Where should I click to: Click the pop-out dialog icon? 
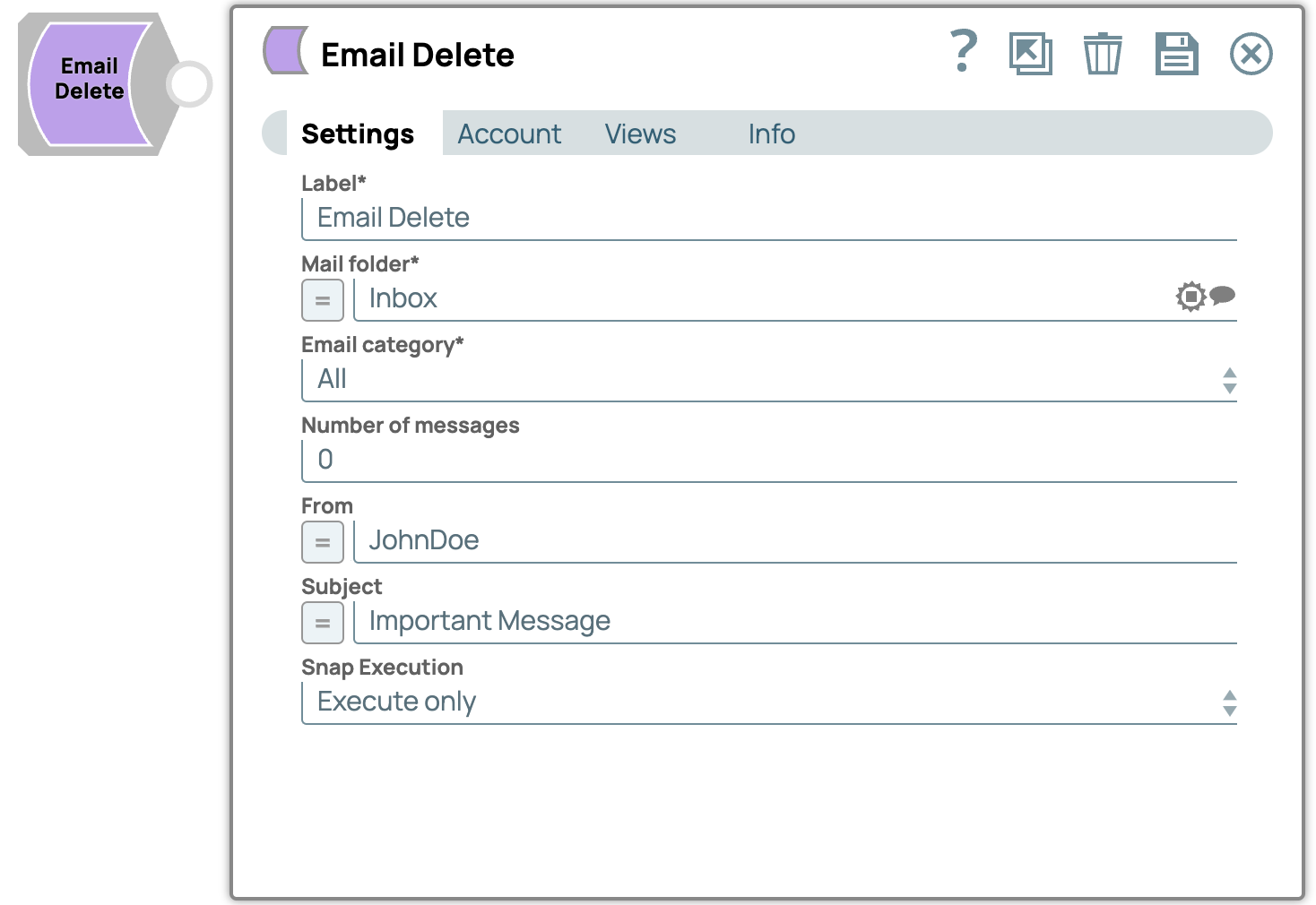point(1030,54)
